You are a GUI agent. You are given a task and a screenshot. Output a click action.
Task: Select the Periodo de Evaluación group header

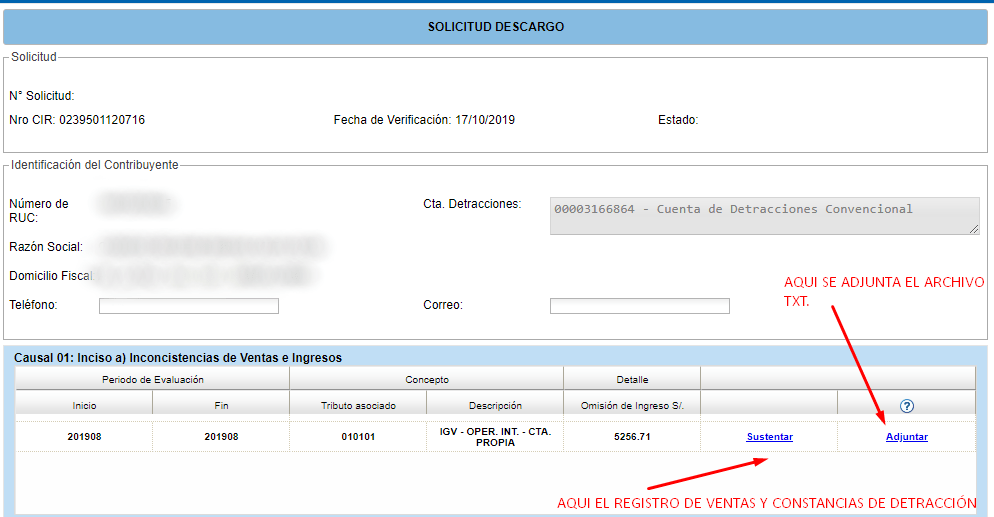point(153,380)
